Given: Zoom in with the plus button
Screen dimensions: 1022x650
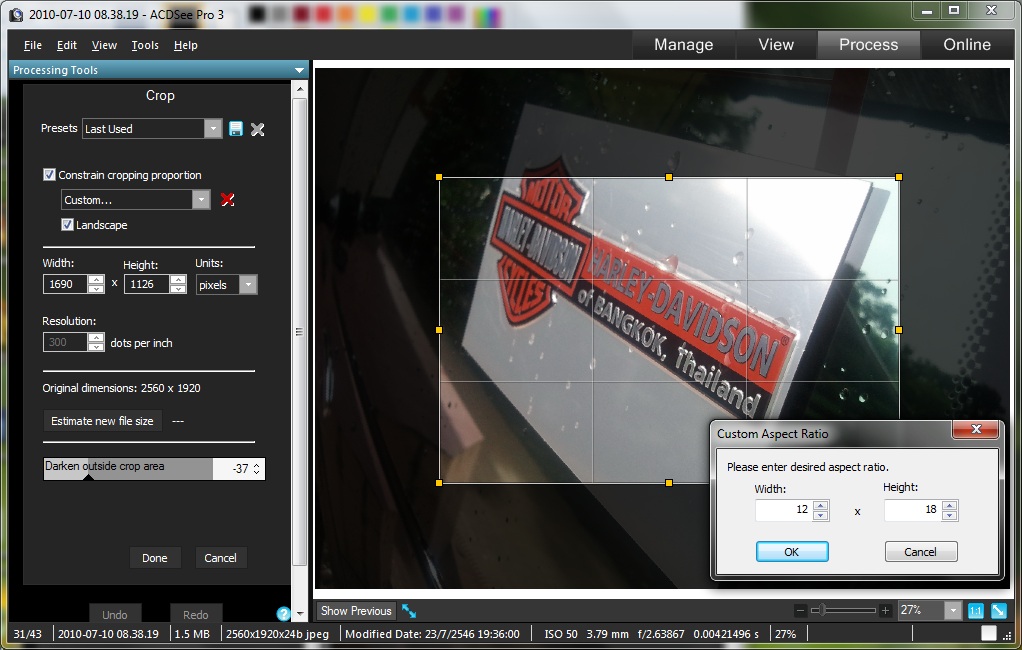Looking at the screenshot, I should click(x=884, y=610).
